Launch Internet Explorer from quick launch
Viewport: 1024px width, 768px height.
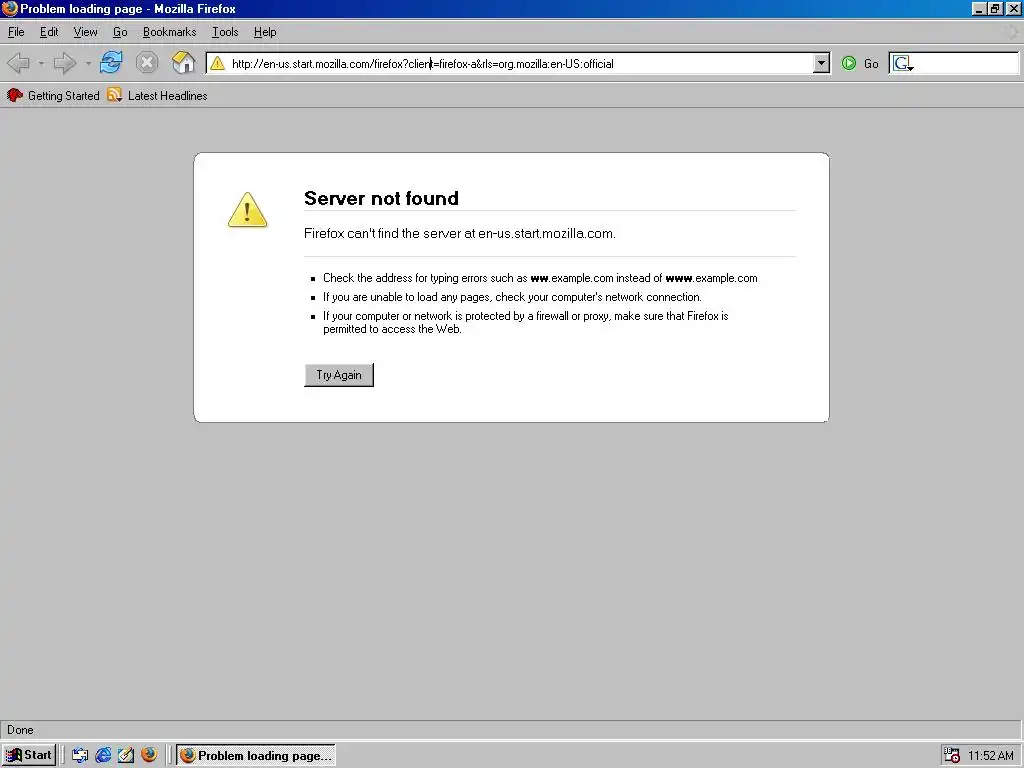click(103, 755)
